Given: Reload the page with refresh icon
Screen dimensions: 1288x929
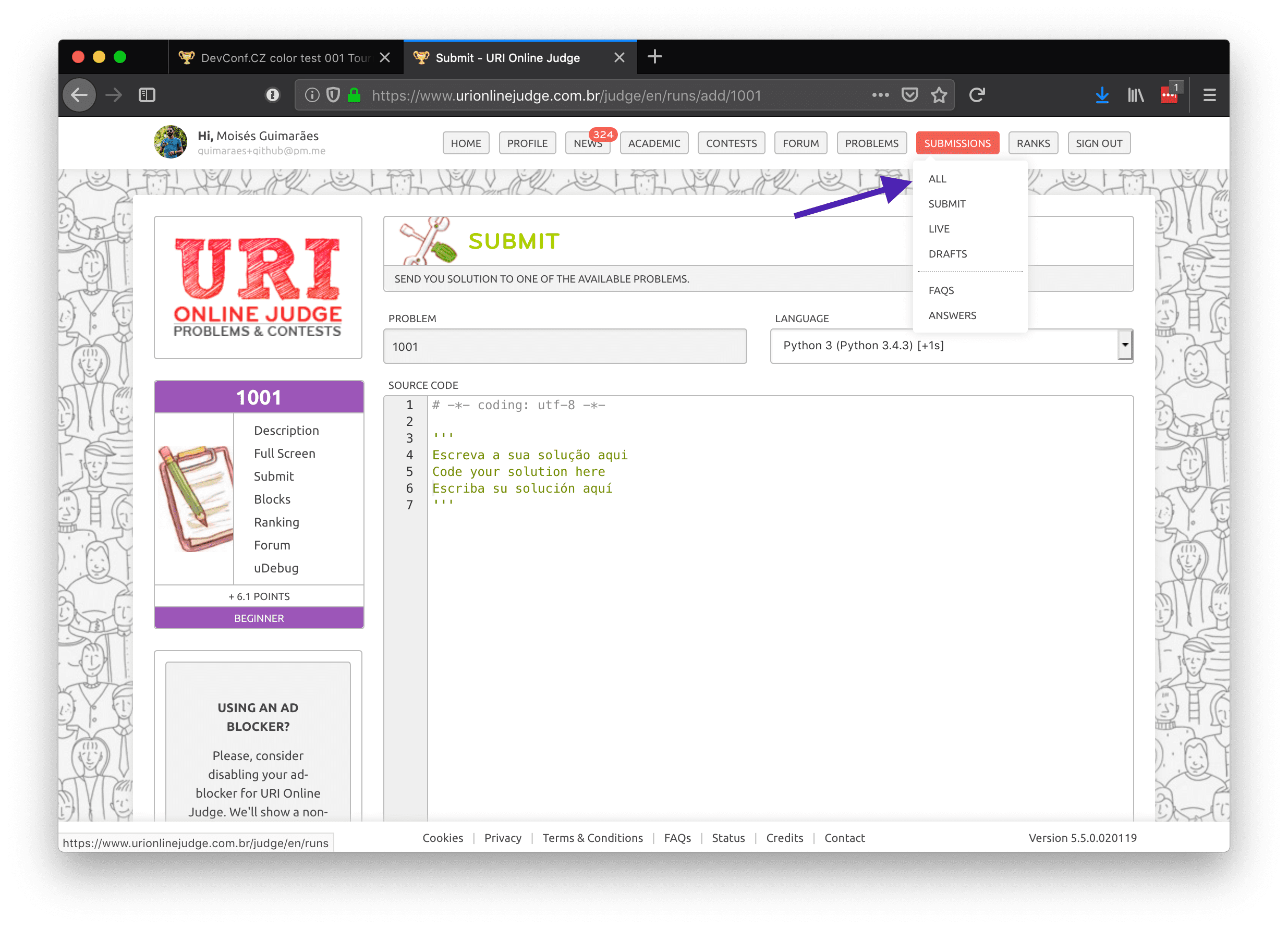Looking at the screenshot, I should coord(977,95).
